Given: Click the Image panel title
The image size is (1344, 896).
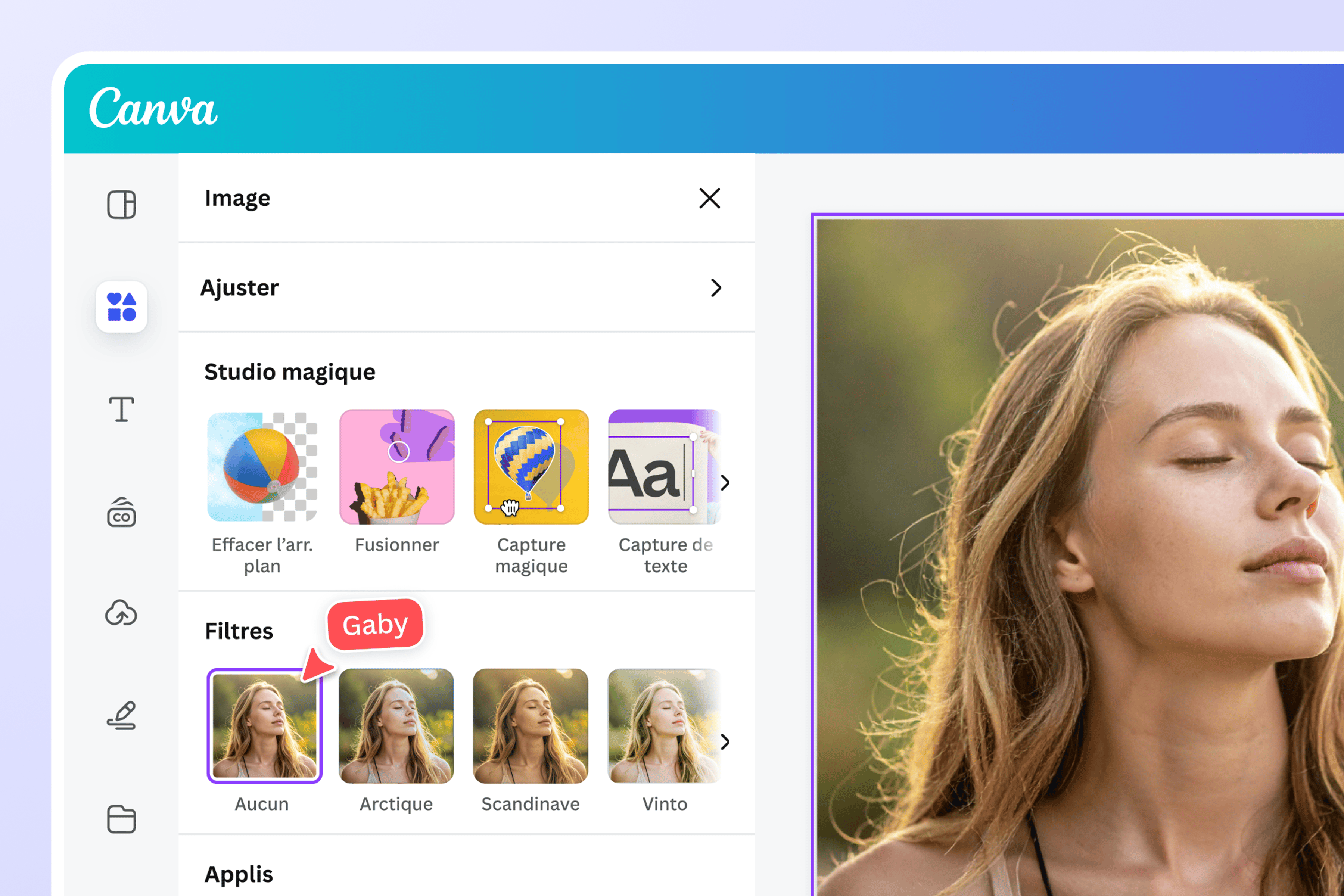Looking at the screenshot, I should pos(238,198).
